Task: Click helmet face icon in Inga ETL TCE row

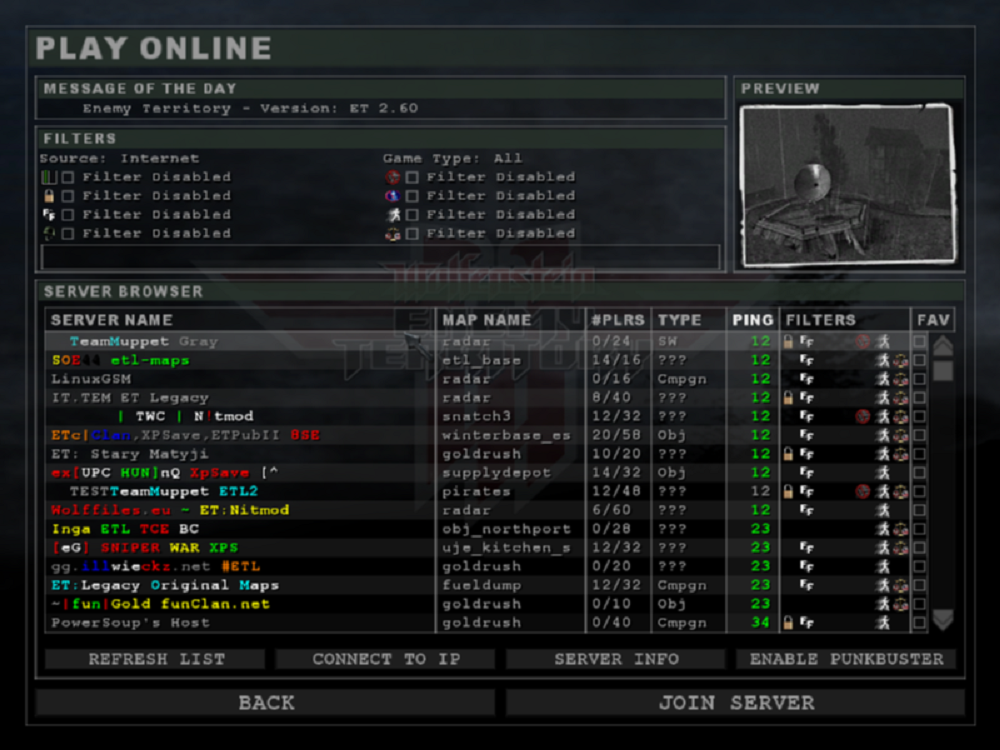Action: click(901, 529)
